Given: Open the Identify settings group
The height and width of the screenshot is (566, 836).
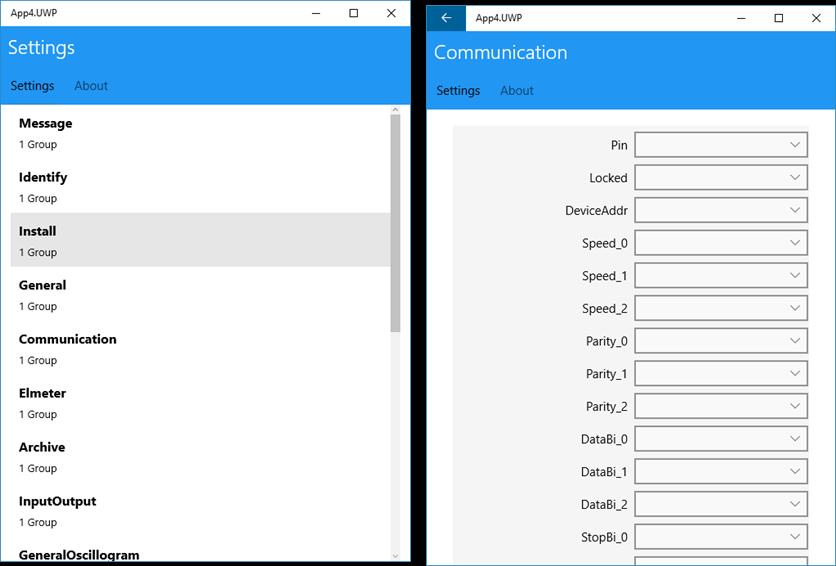Looking at the screenshot, I should click(200, 187).
